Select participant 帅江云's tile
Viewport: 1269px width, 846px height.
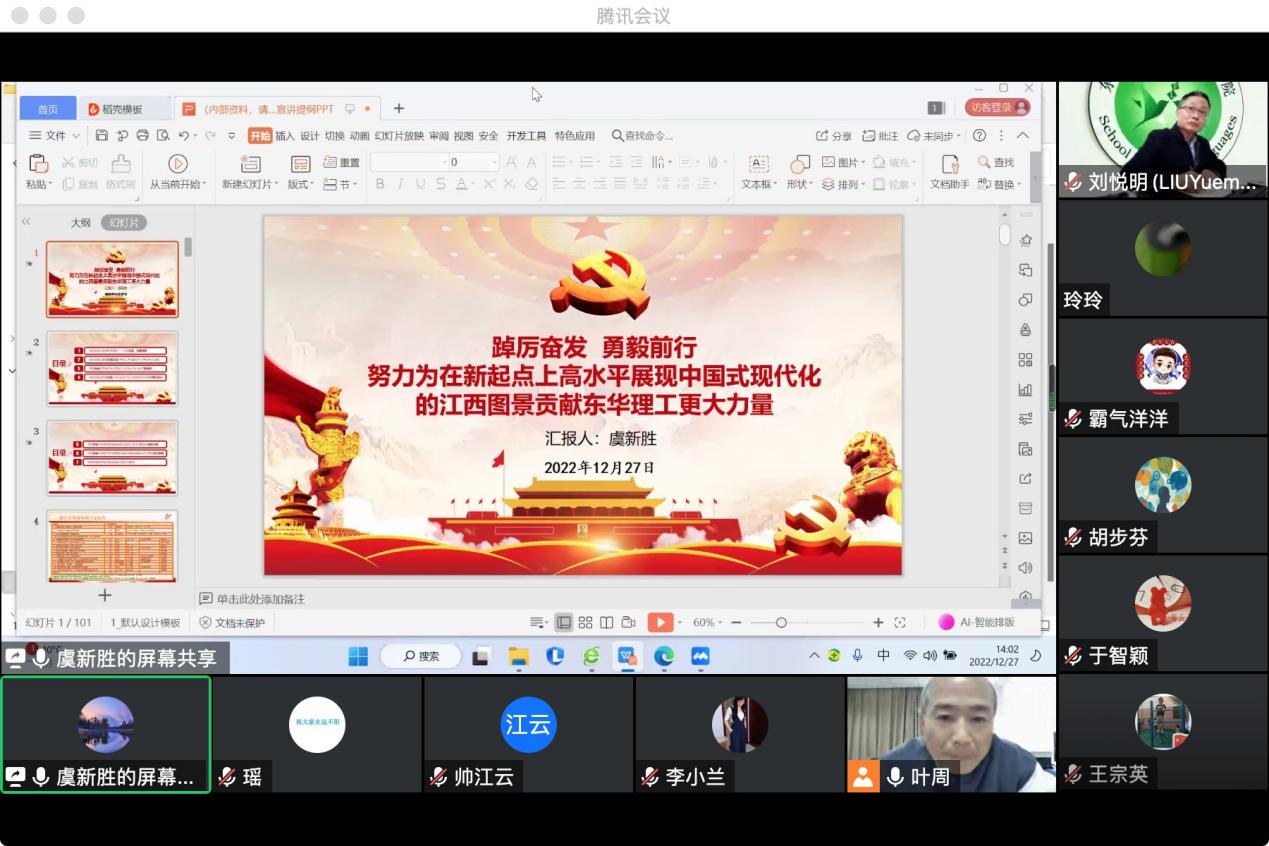coord(528,734)
